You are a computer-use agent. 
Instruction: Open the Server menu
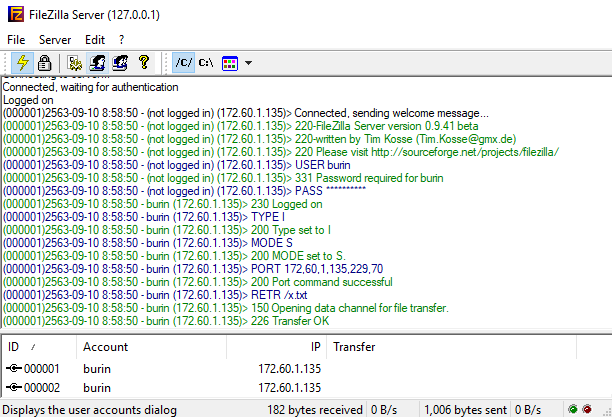[x=55, y=38]
